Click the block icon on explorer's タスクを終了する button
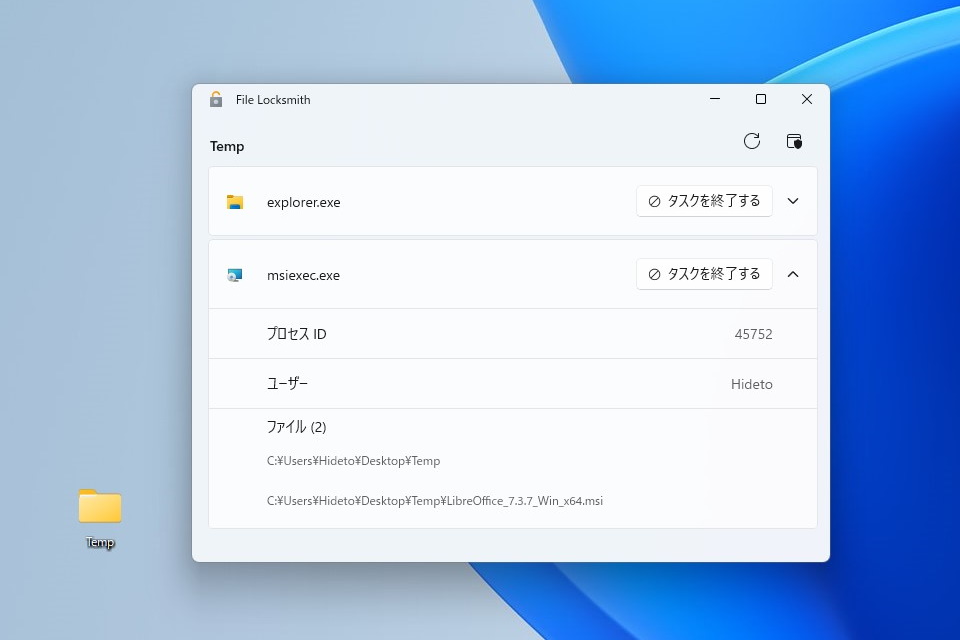Viewport: 960px width, 640px height. [655, 200]
